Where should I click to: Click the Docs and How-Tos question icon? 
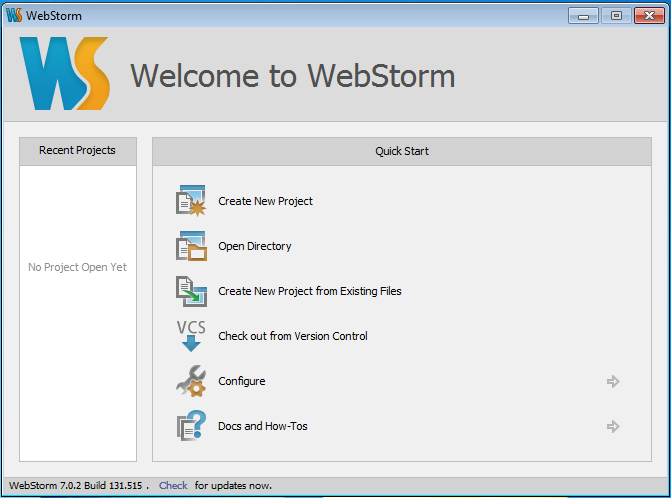click(191, 426)
